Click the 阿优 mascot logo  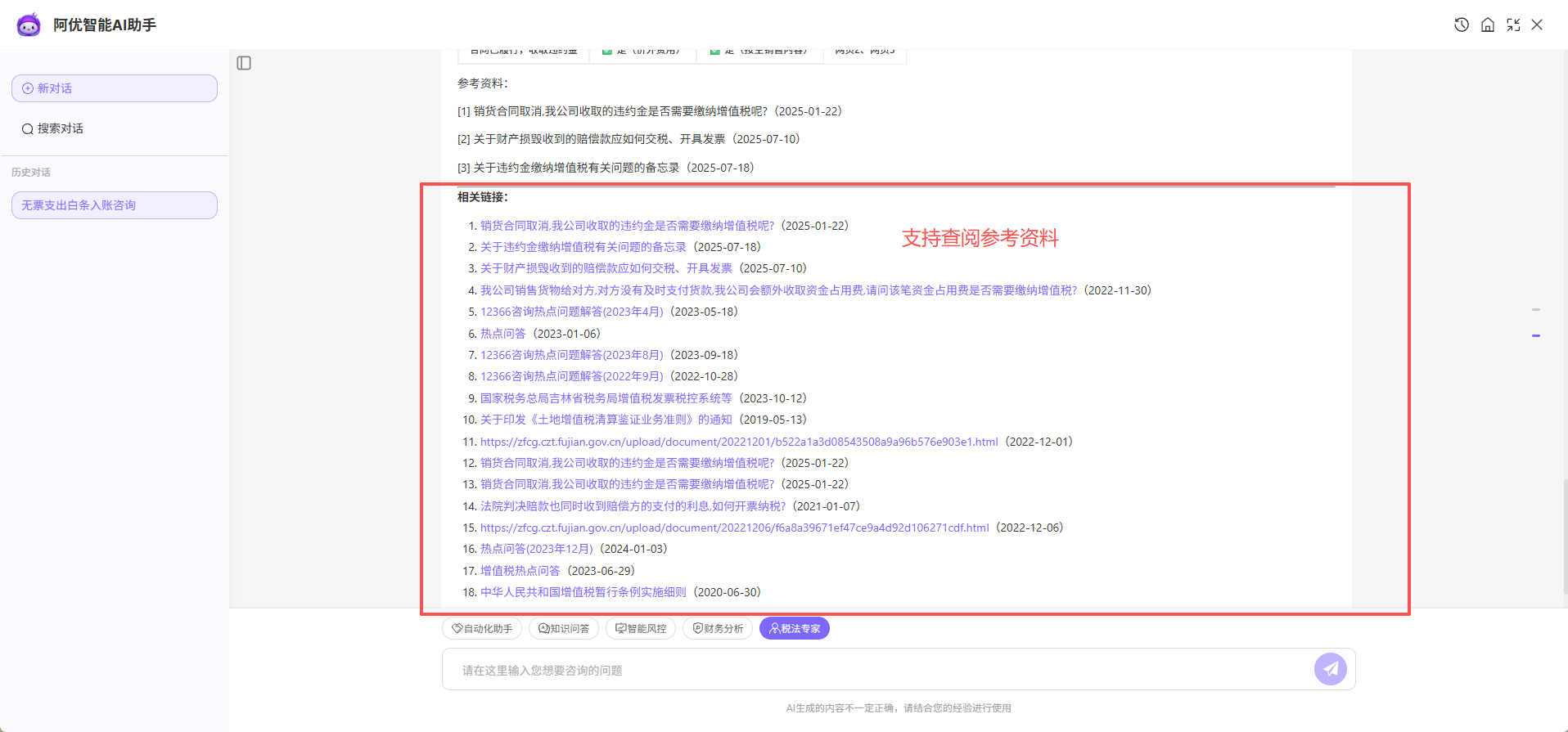pos(29,25)
